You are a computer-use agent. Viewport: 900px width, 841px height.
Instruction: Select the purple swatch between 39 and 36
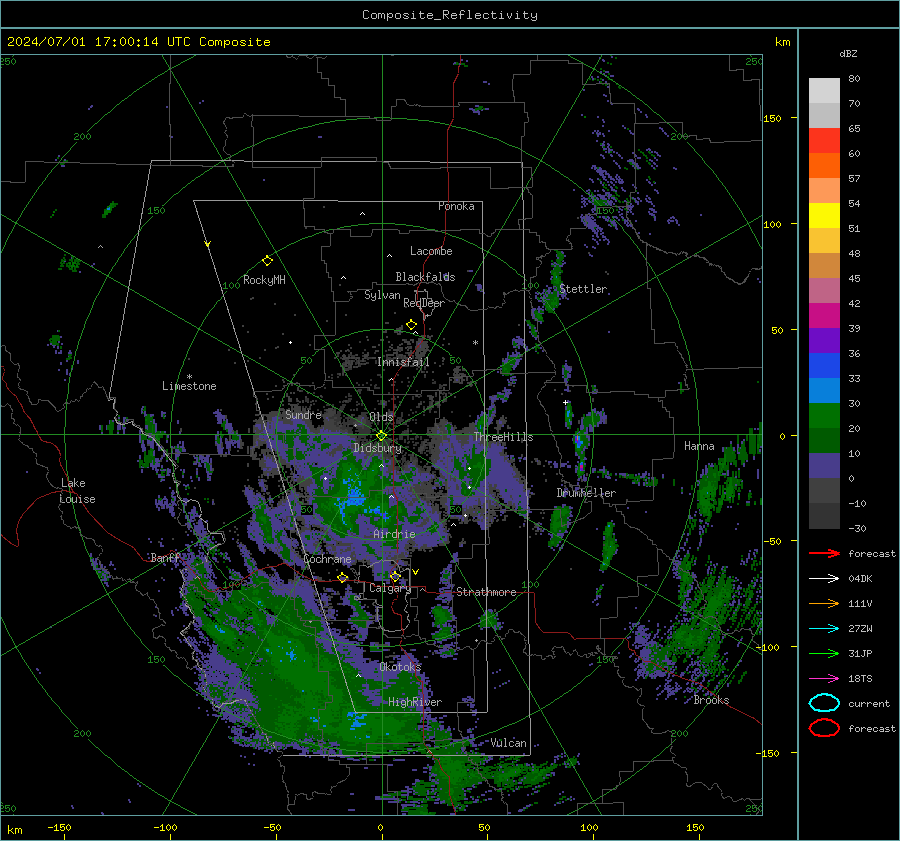[x=824, y=341]
